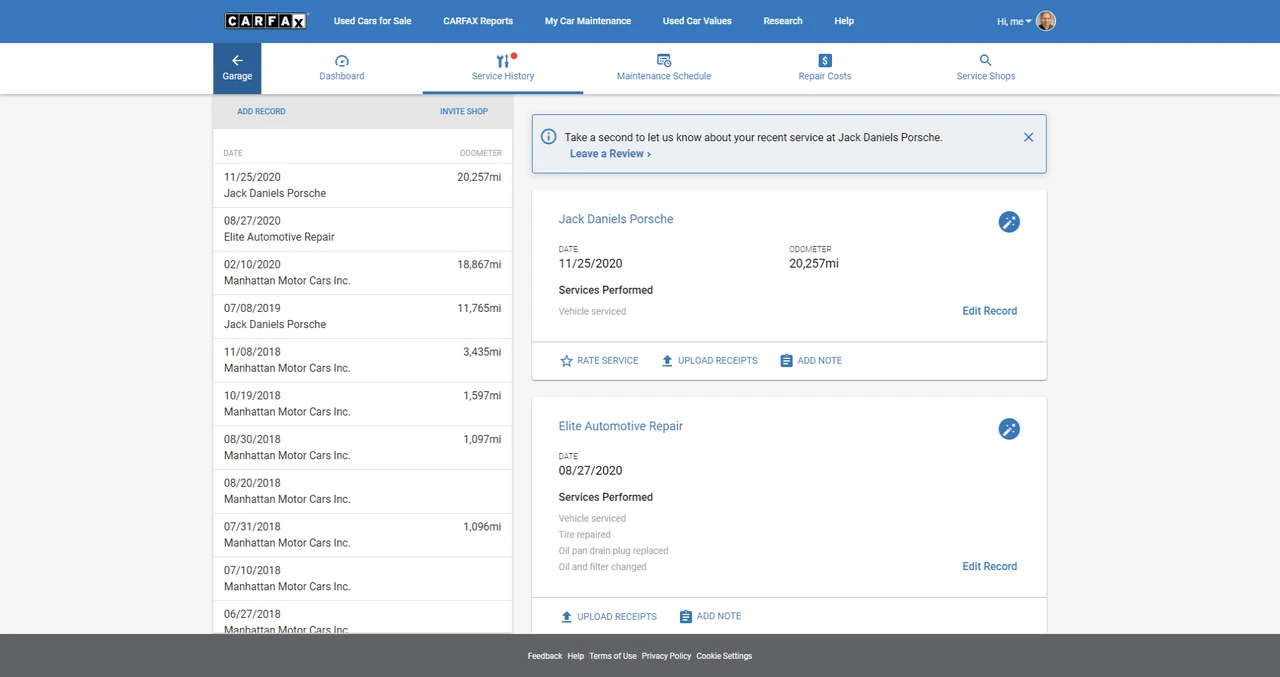Click the info icon in review banner
The image size is (1280, 677).
tap(548, 137)
